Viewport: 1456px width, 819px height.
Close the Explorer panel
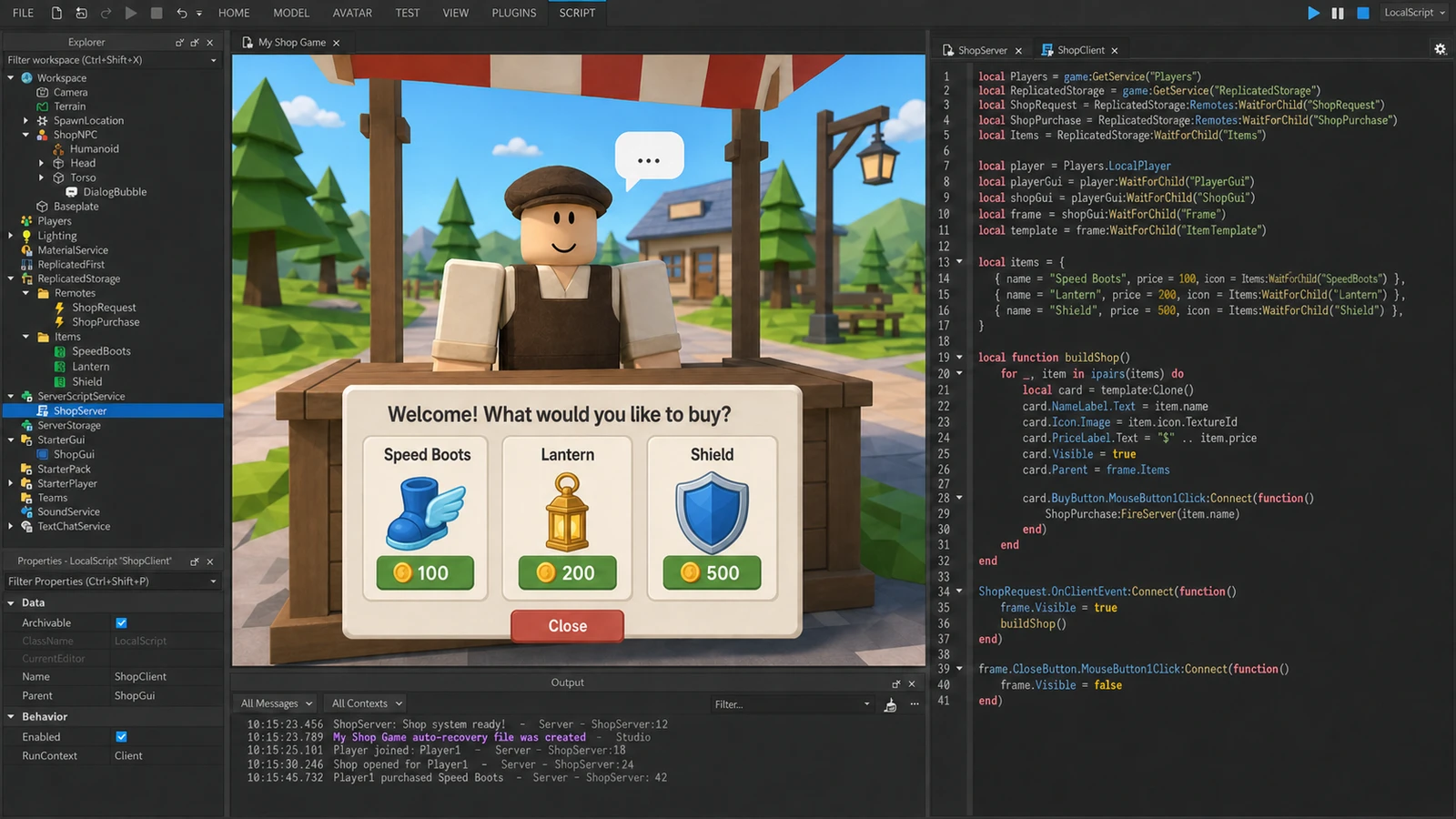click(x=210, y=43)
